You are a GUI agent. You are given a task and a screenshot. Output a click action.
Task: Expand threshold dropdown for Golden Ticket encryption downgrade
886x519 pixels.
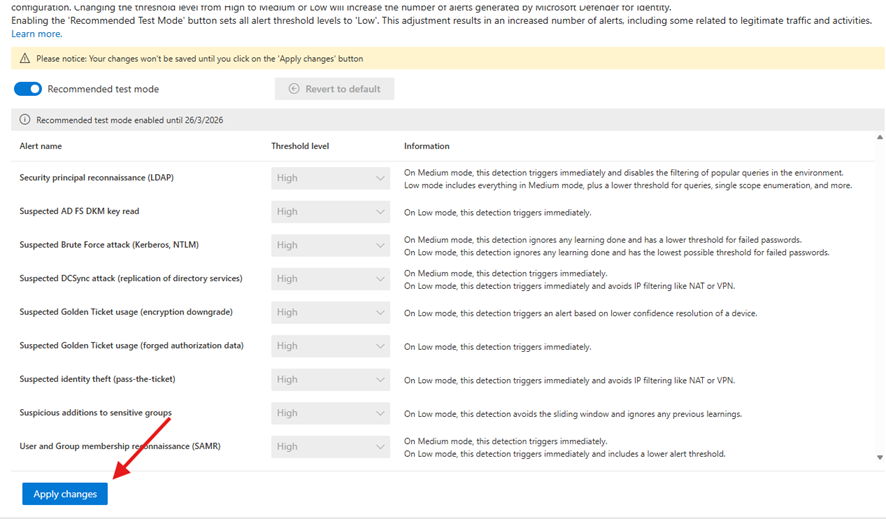click(x=329, y=313)
